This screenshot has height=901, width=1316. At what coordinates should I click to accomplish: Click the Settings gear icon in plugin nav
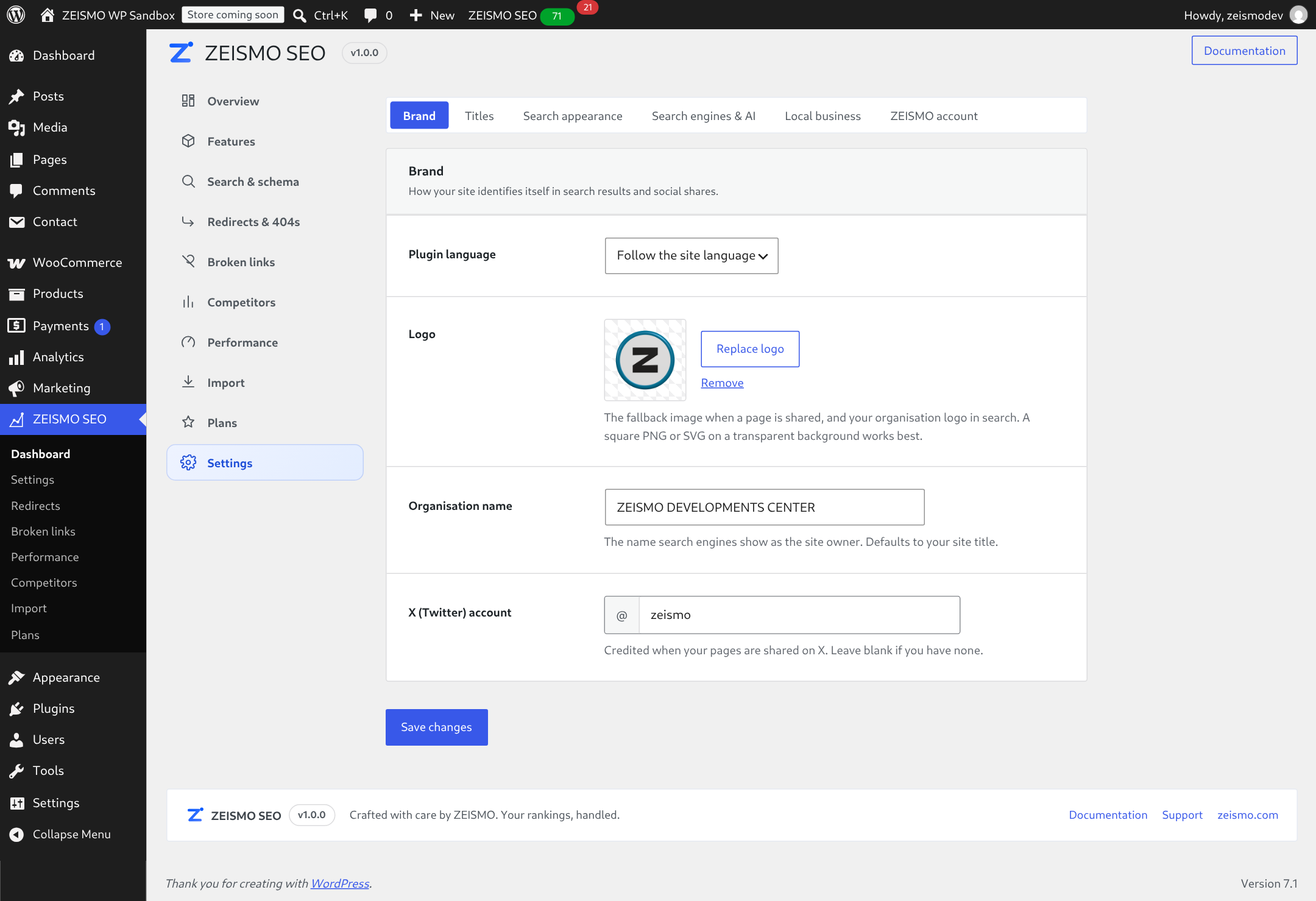coord(188,462)
